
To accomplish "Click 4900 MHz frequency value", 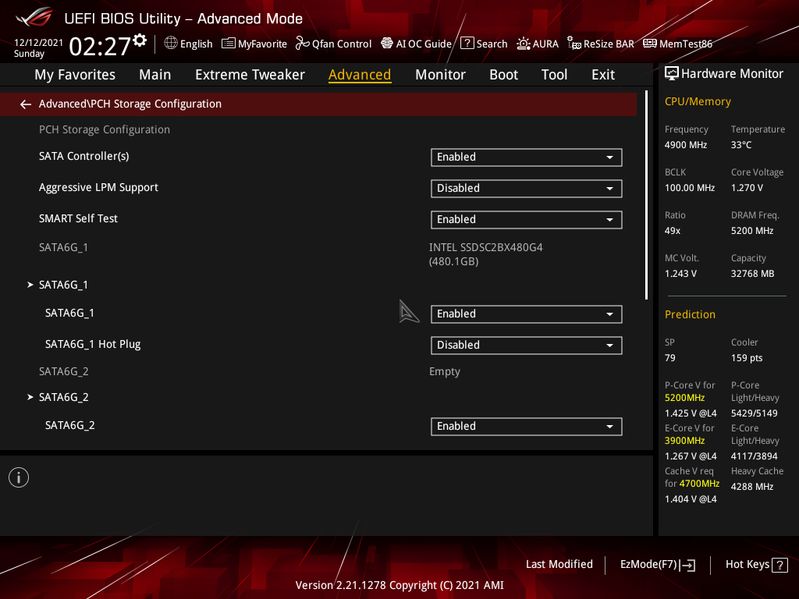I will pyautogui.click(x=685, y=145).
